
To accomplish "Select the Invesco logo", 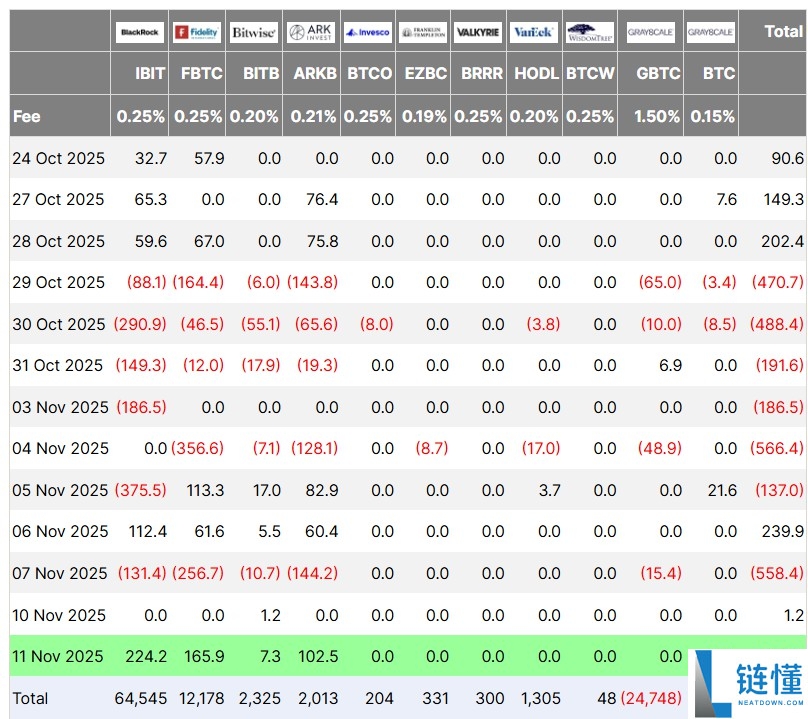I will pyautogui.click(x=368, y=32).
